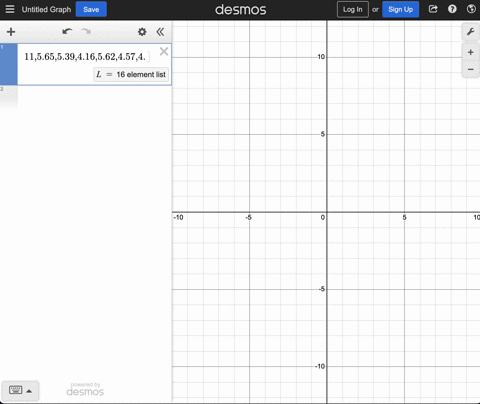The image size is (480, 404).
Task: Undo the last action
Action: [x=67, y=32]
